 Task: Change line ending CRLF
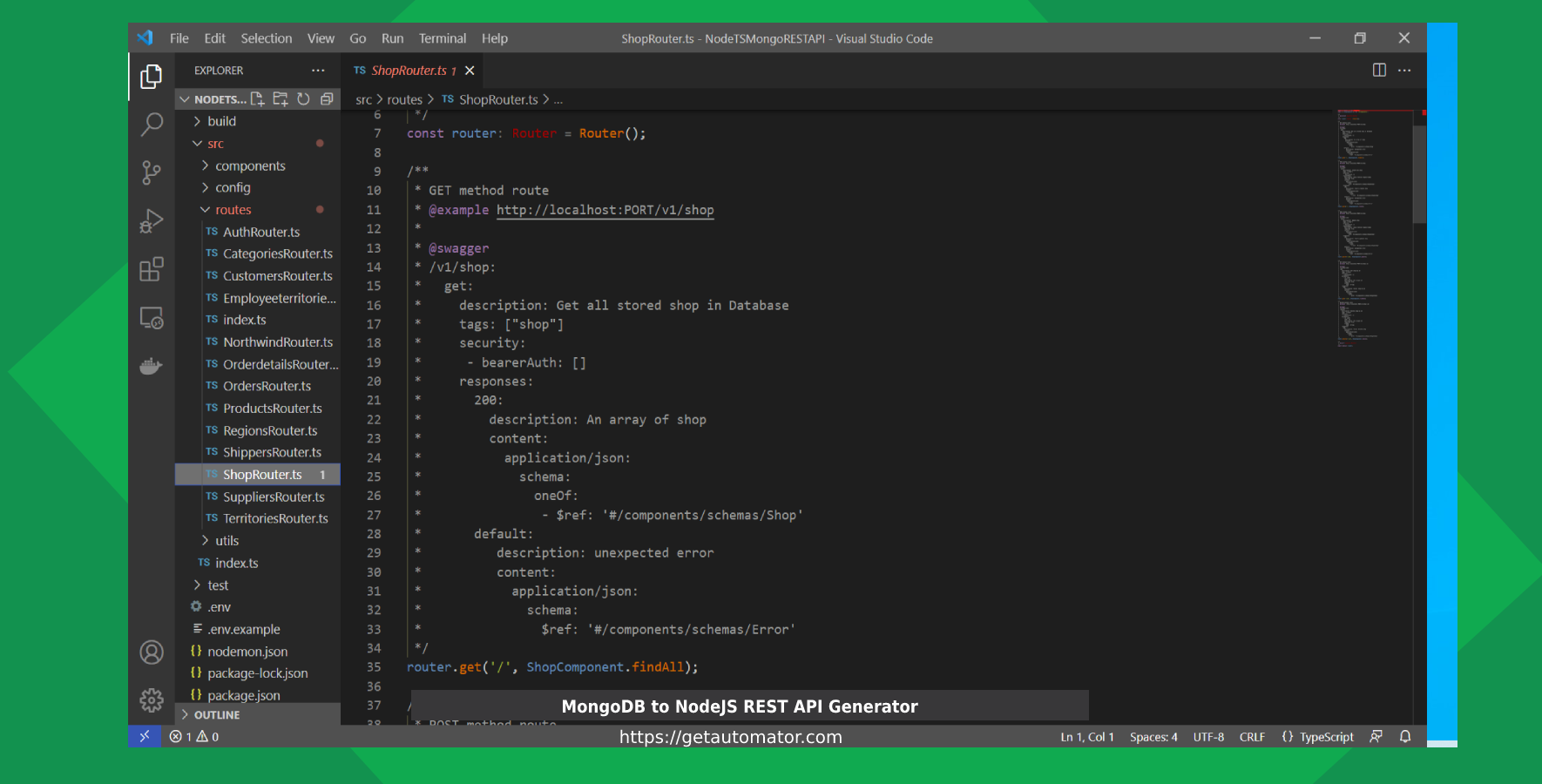(x=1252, y=736)
